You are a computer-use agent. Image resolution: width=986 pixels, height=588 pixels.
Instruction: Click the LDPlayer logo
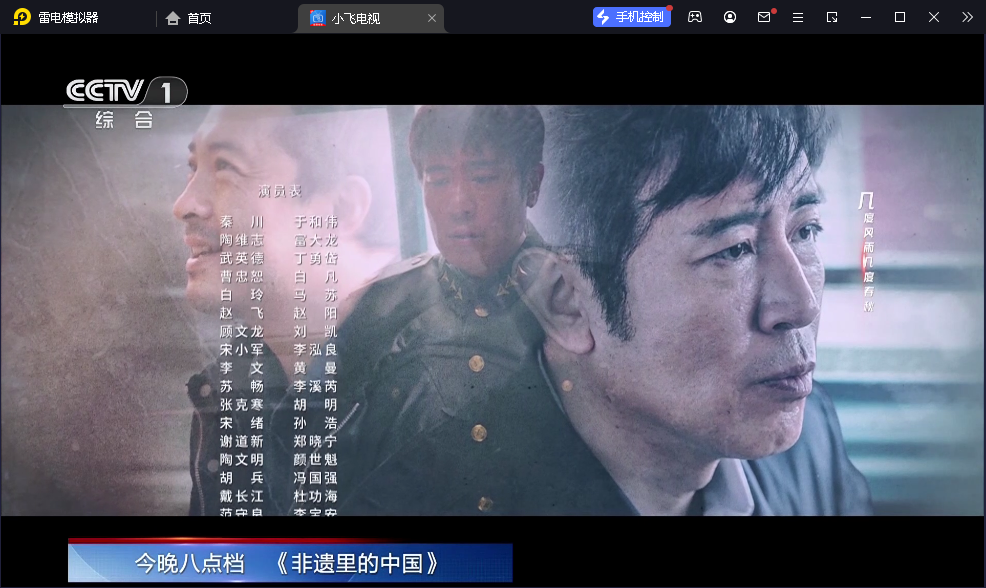[20, 16]
